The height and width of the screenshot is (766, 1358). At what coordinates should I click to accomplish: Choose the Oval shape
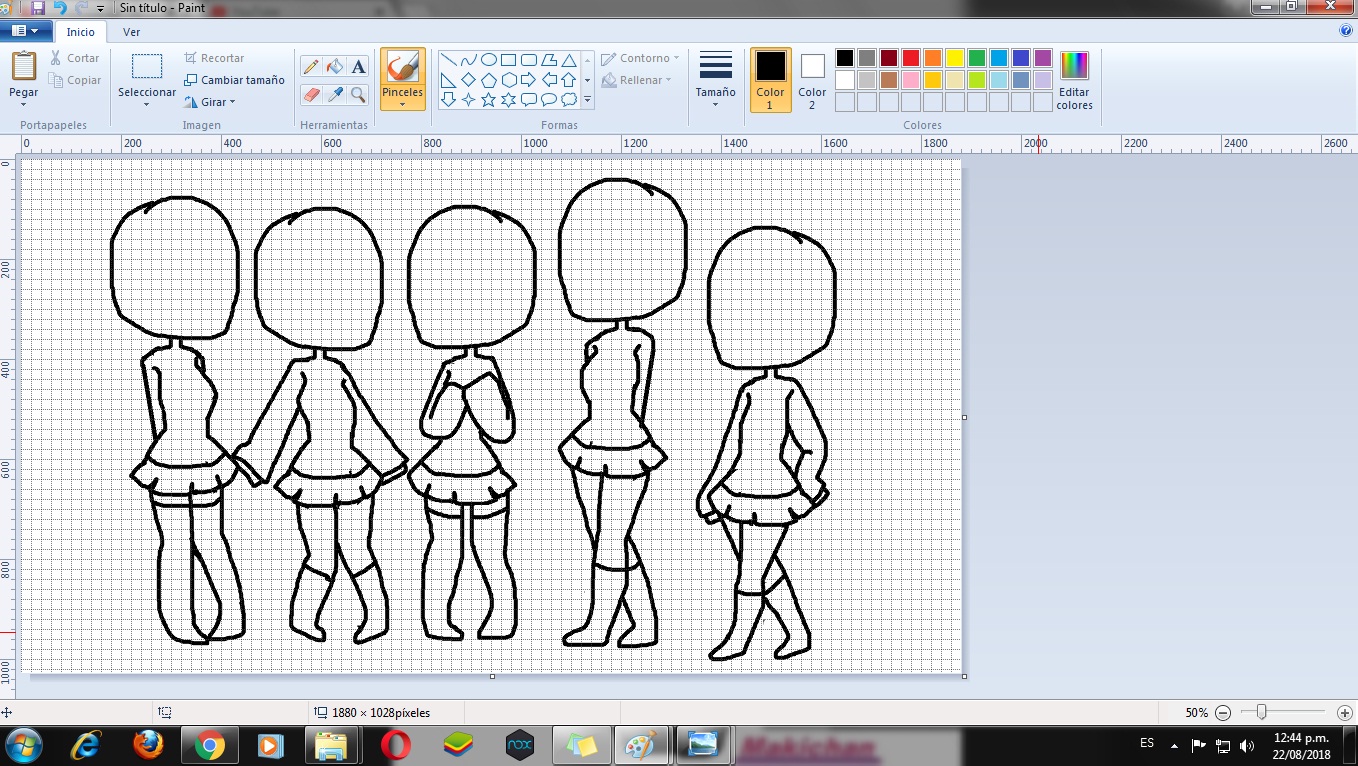(489, 60)
